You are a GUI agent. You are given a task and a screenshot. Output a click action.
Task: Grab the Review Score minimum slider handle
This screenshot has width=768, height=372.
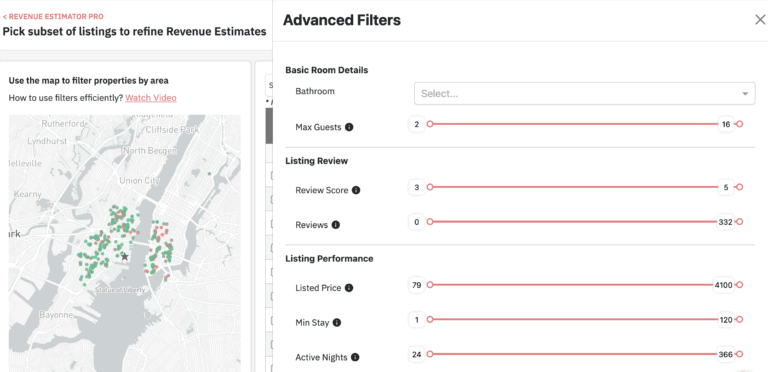click(430, 187)
